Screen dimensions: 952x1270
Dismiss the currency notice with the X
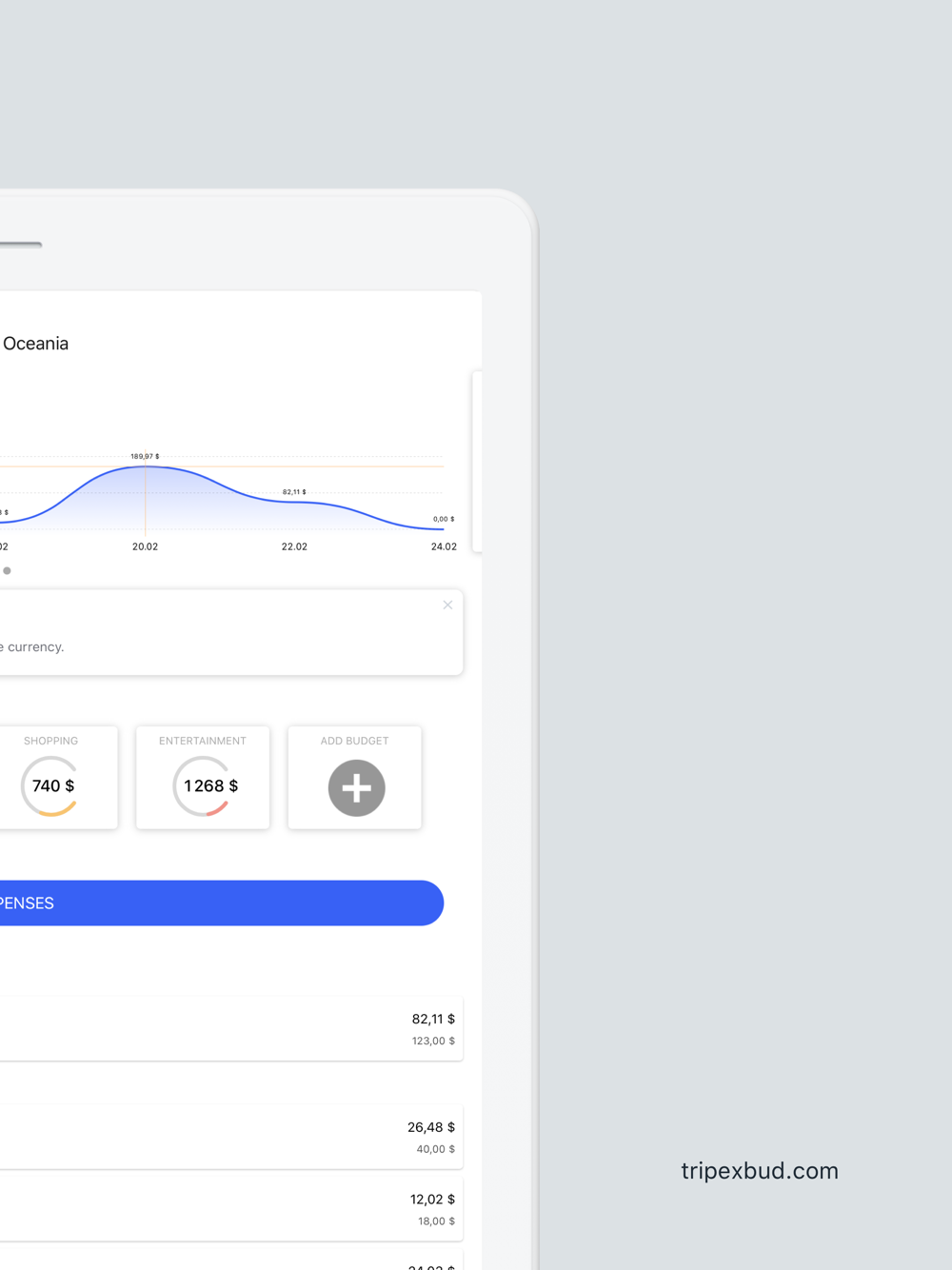point(447,605)
